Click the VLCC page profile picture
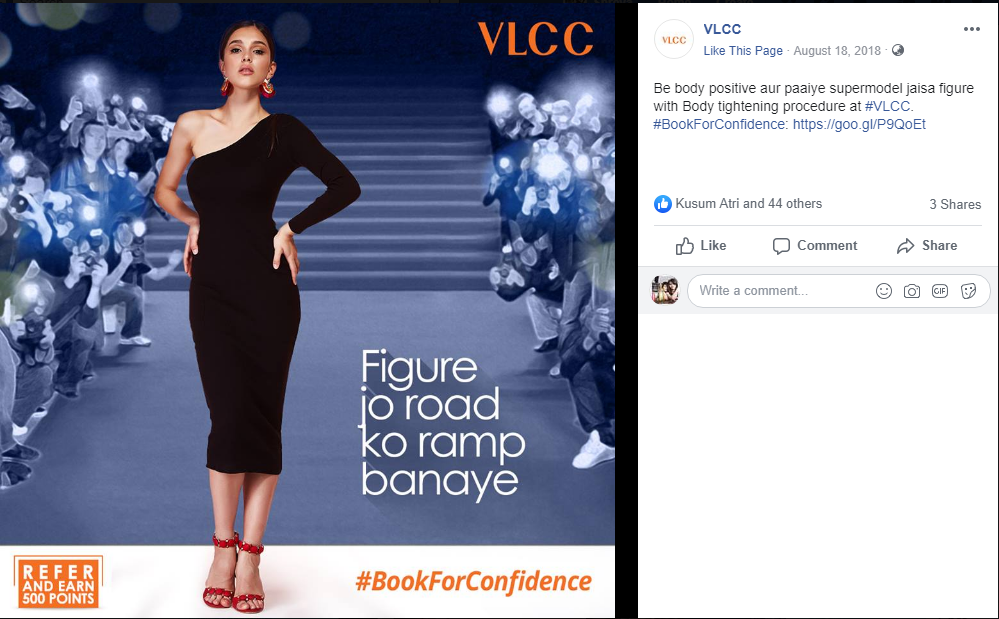The height and width of the screenshot is (619, 999). click(x=673, y=39)
